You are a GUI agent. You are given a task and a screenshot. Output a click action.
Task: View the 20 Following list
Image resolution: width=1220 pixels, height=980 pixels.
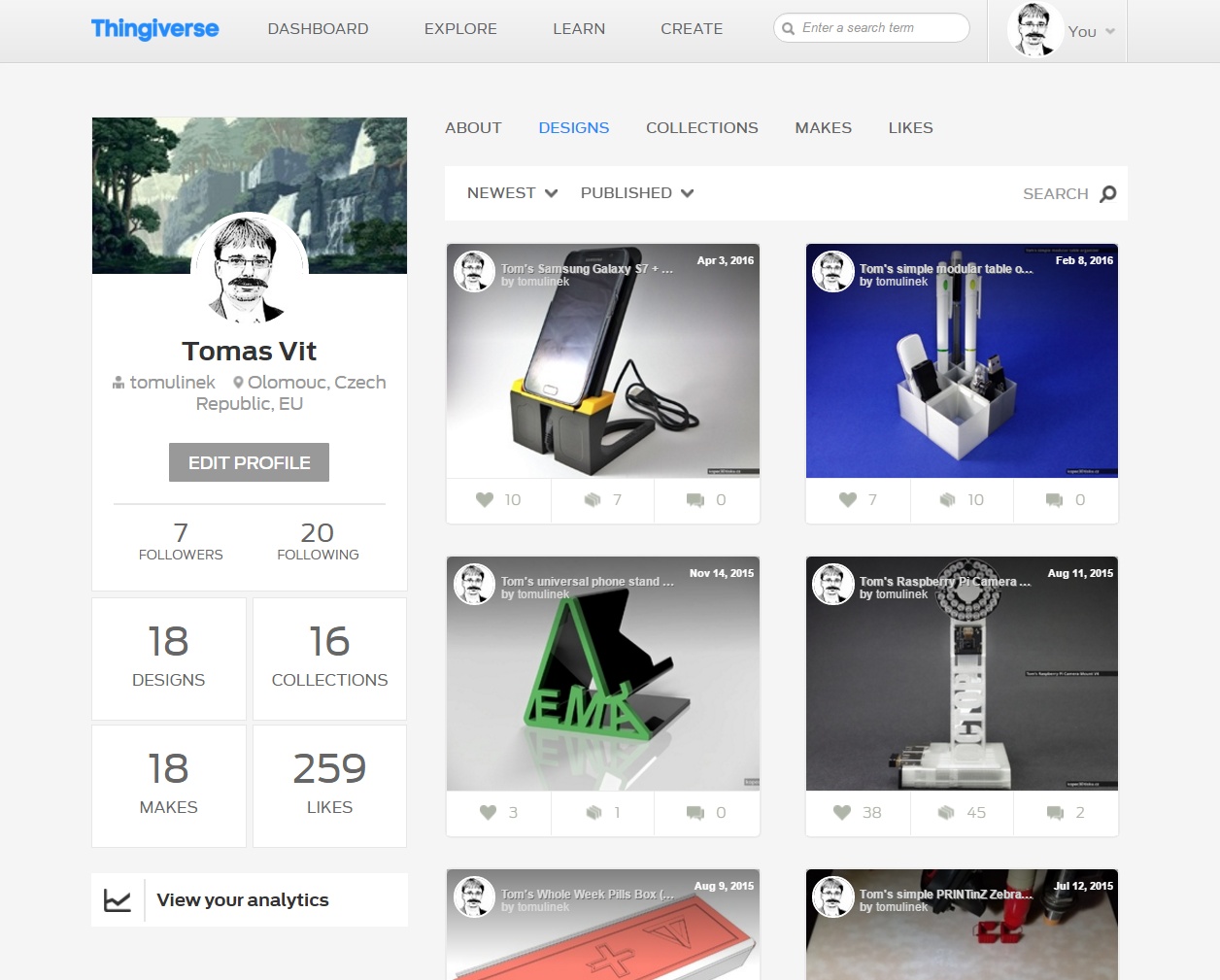click(318, 541)
